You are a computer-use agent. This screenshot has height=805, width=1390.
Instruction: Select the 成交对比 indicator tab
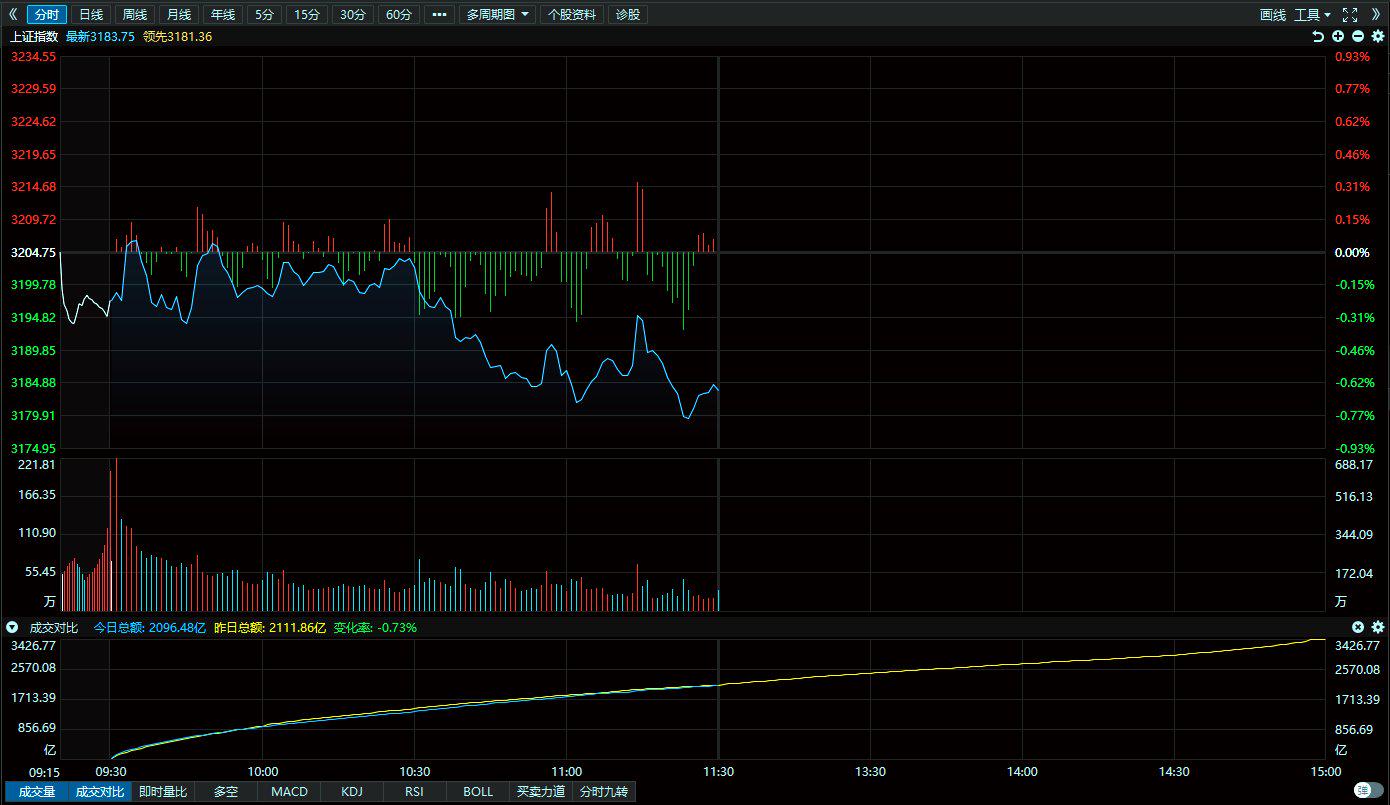[x=100, y=791]
